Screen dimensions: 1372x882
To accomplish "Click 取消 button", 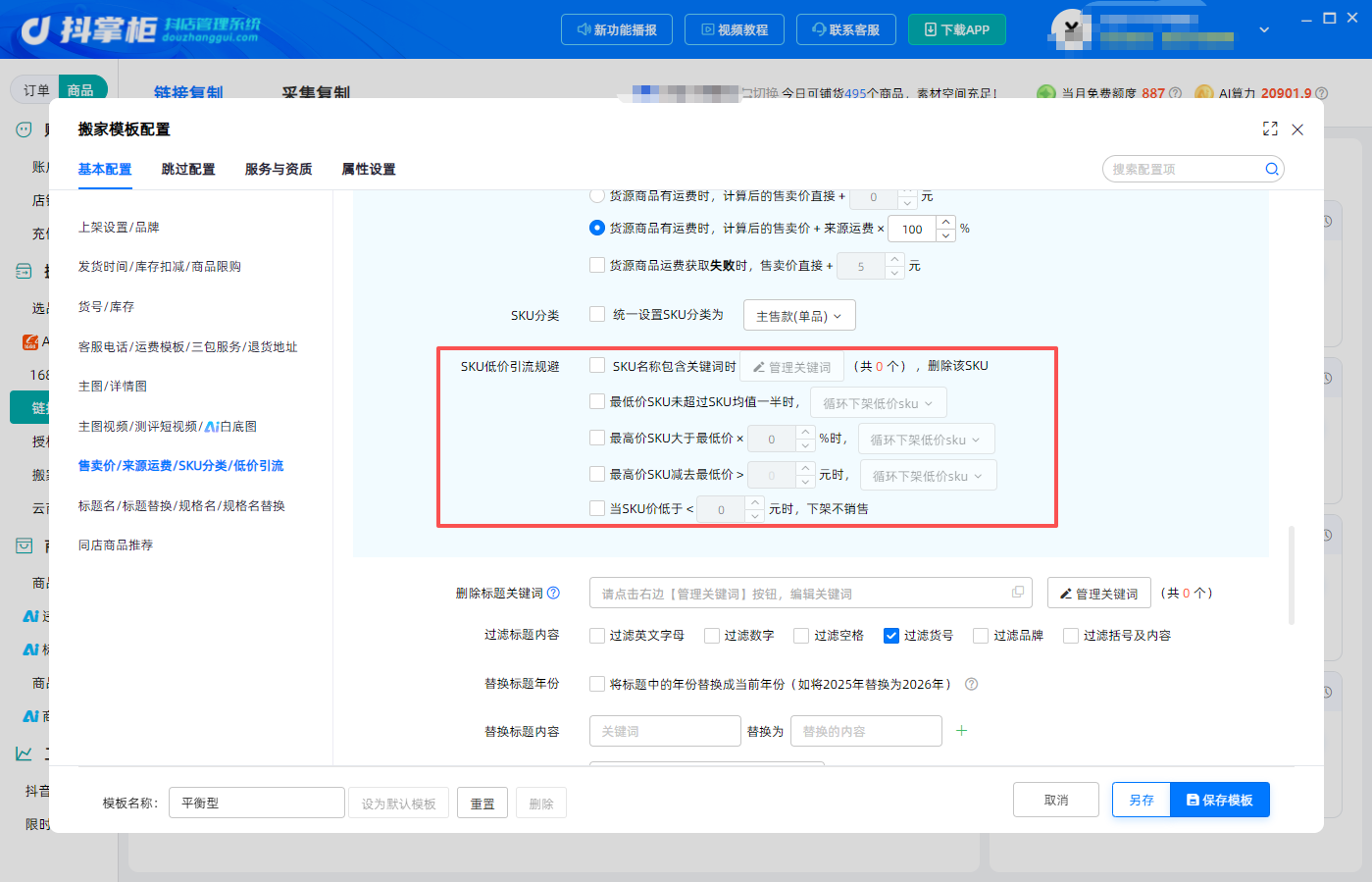I will (x=1056, y=800).
